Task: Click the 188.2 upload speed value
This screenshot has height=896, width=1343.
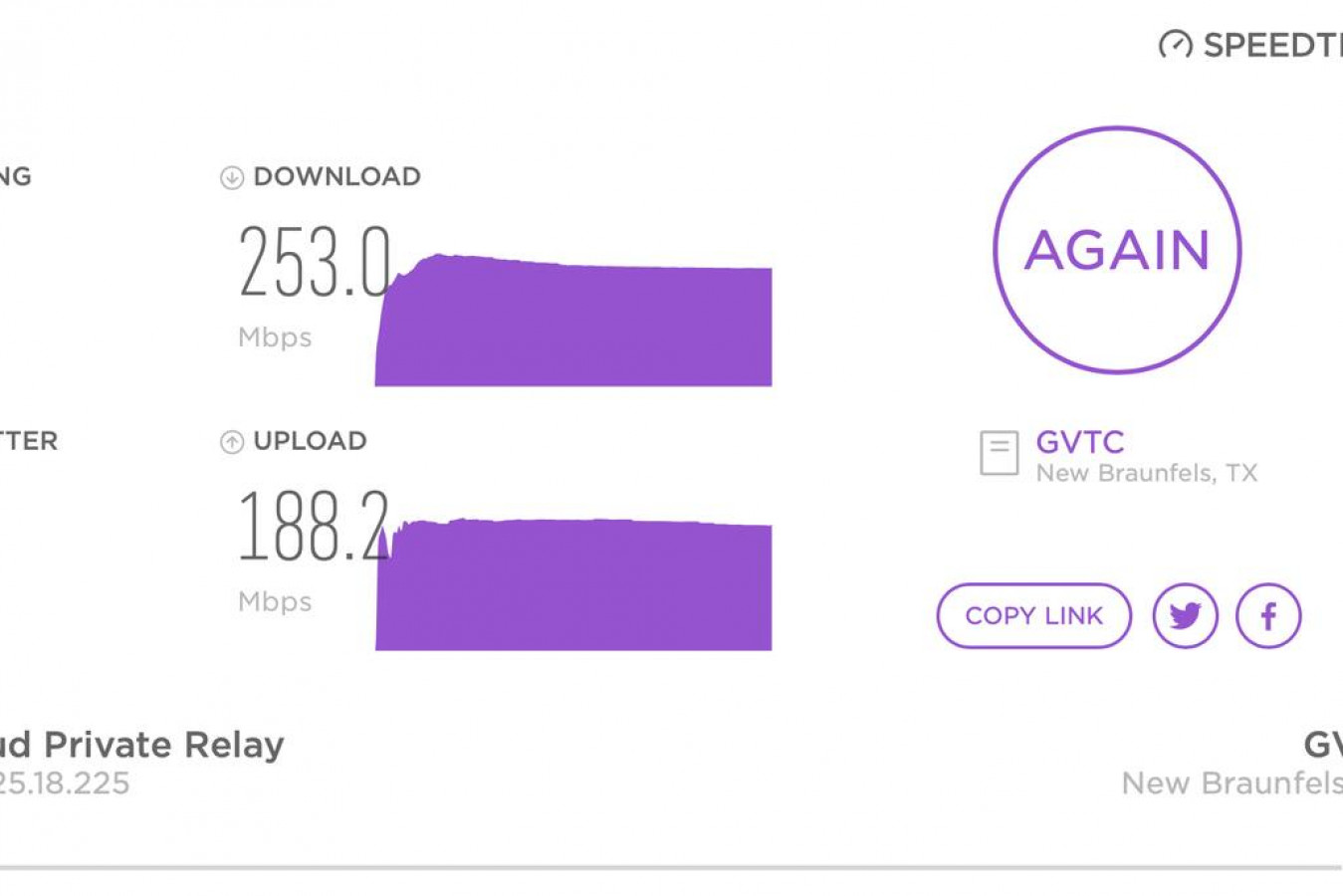Action: (x=314, y=526)
